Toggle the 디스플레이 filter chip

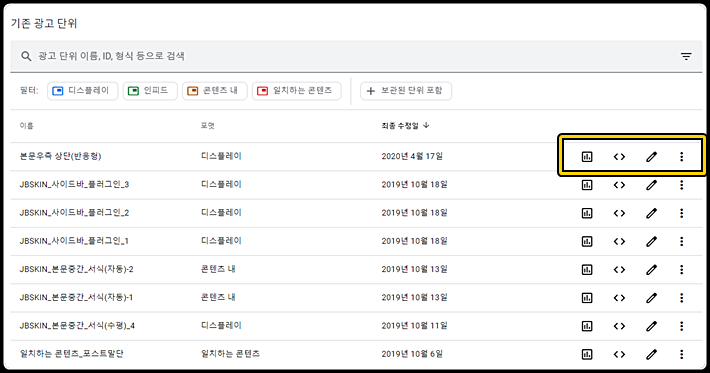[x=82, y=91]
